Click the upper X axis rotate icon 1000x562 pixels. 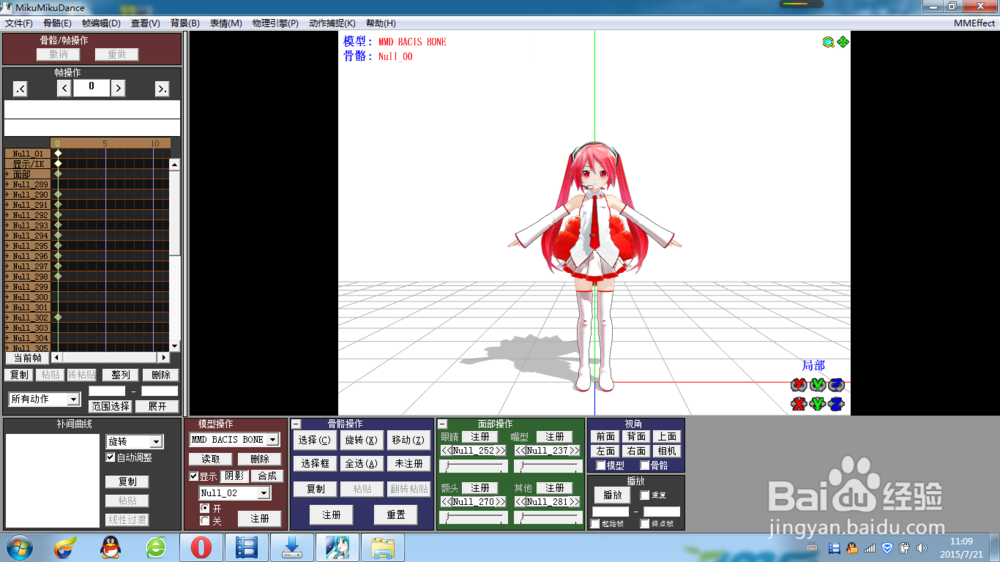(798, 385)
